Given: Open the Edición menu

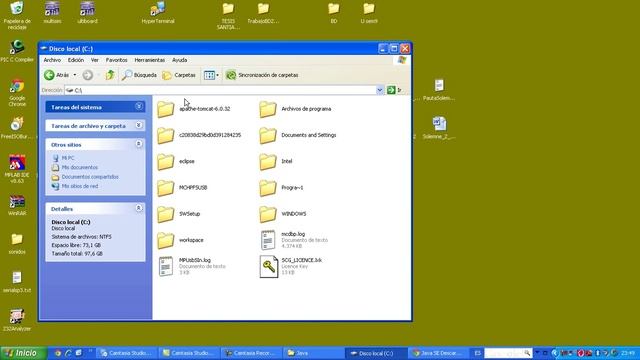Looking at the screenshot, I should click(x=76, y=60).
